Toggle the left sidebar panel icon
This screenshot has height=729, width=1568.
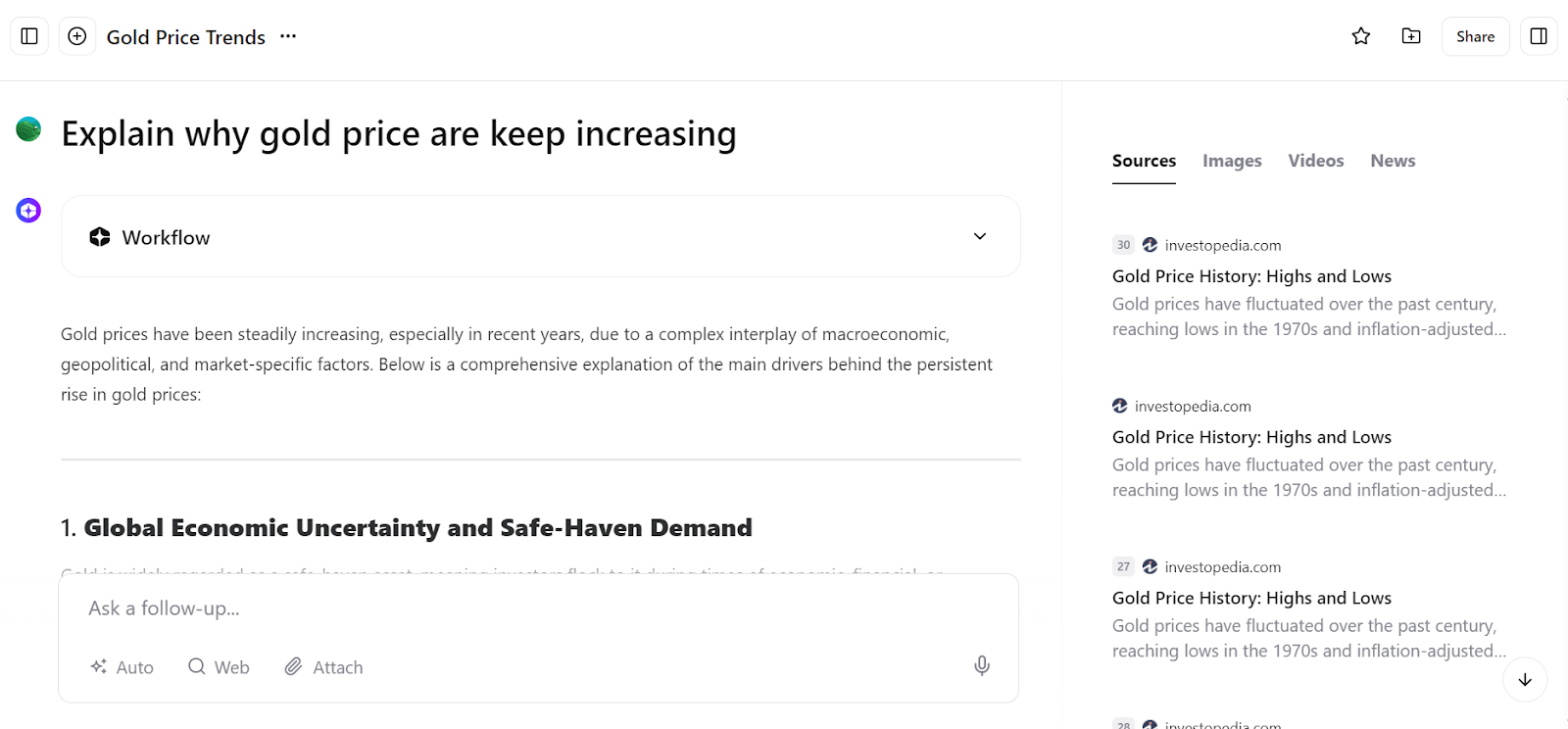(29, 36)
